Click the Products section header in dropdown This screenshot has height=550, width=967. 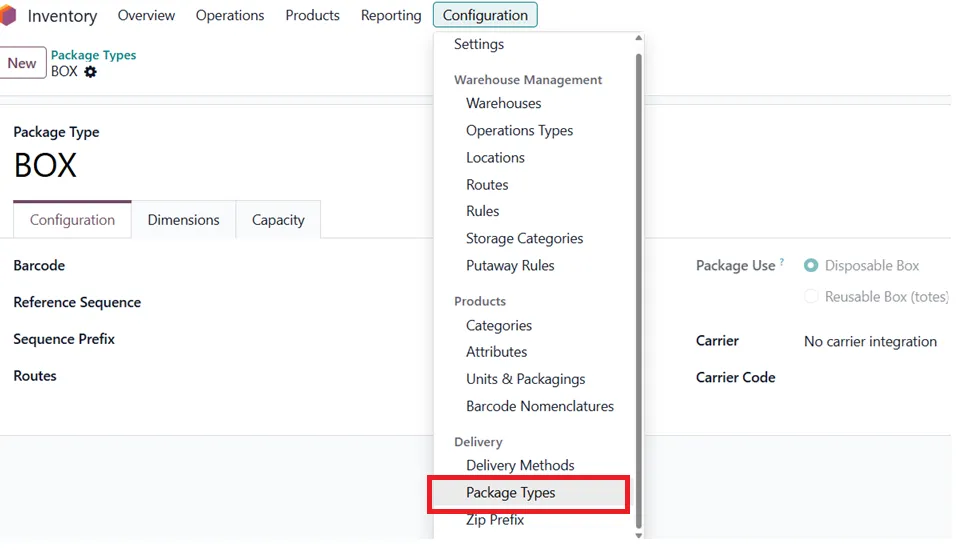point(480,302)
